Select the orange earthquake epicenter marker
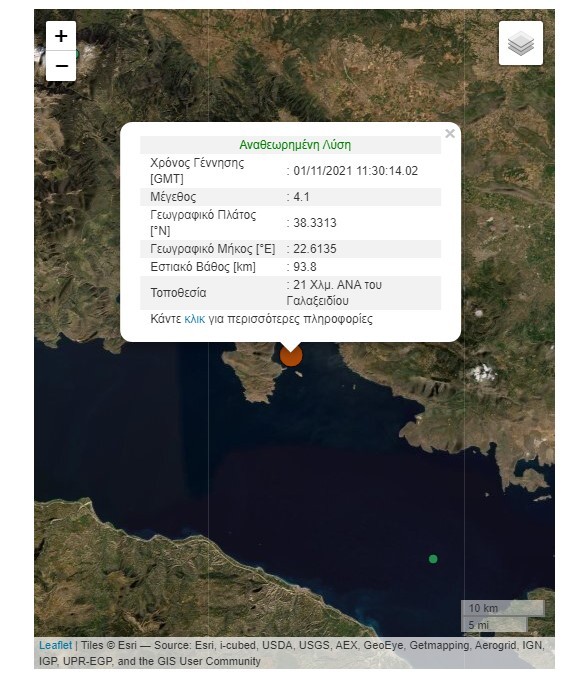Viewport: 574px width, 691px height. coord(291,355)
